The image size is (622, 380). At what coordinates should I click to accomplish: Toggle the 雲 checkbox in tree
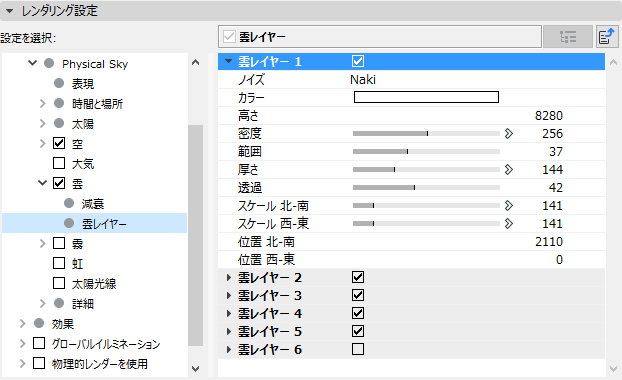point(59,183)
